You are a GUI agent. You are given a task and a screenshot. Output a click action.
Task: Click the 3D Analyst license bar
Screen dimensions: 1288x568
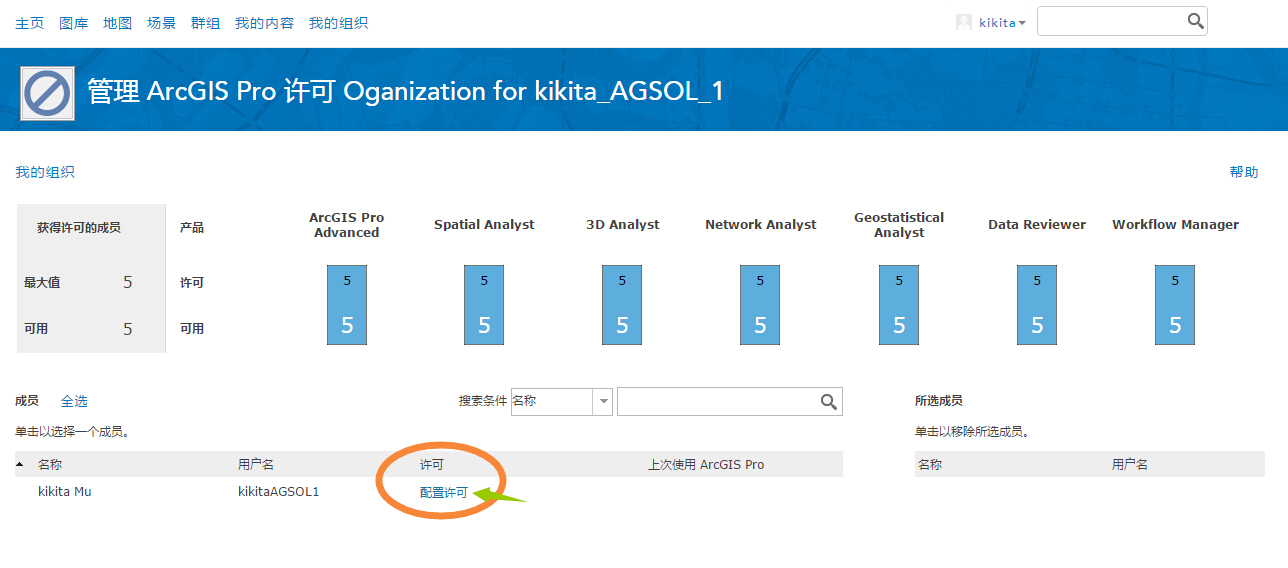[622, 305]
